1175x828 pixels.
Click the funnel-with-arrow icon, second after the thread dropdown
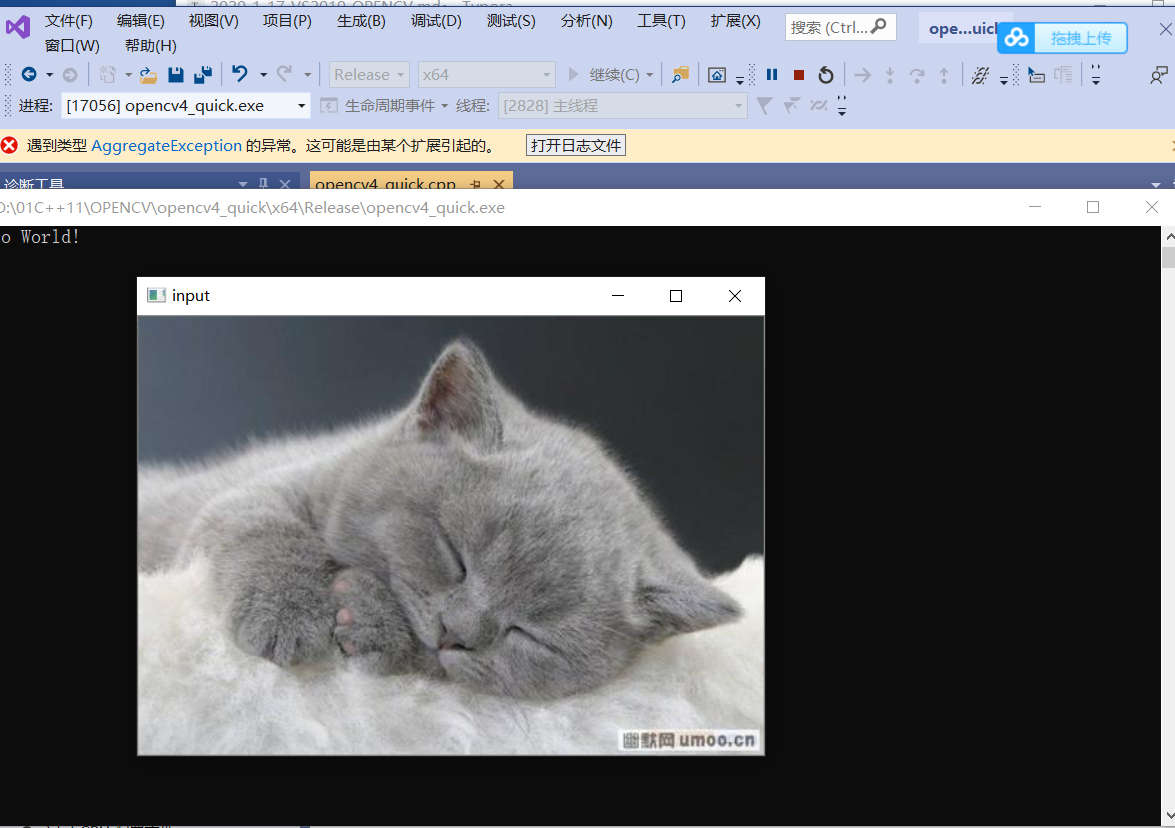791,106
